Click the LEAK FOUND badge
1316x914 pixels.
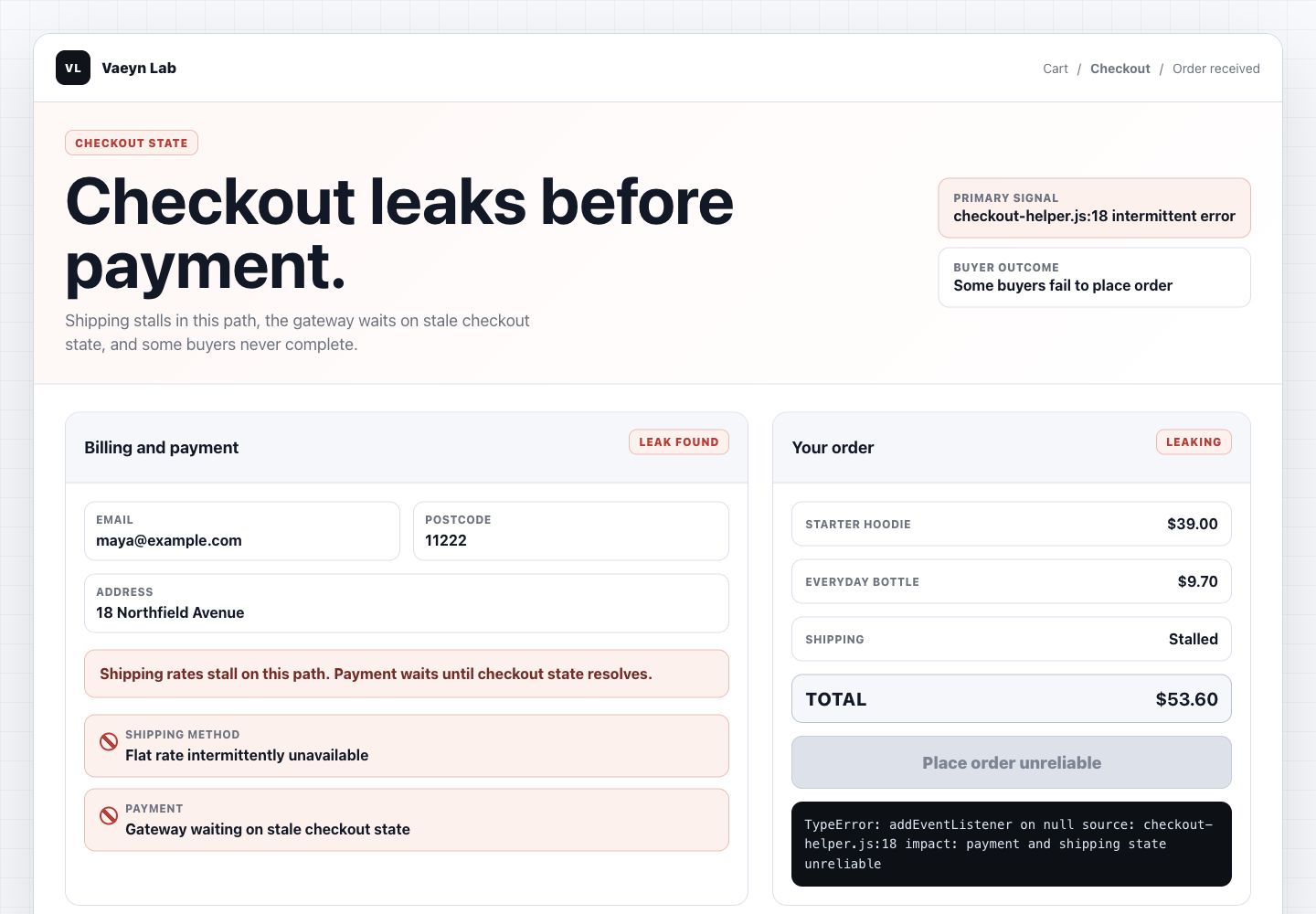click(x=679, y=441)
